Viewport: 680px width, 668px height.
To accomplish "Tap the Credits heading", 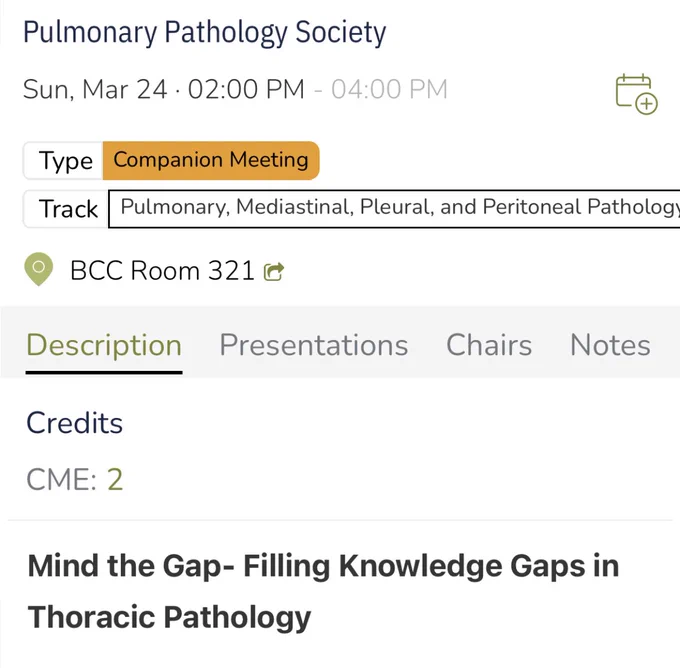I will (x=75, y=422).
